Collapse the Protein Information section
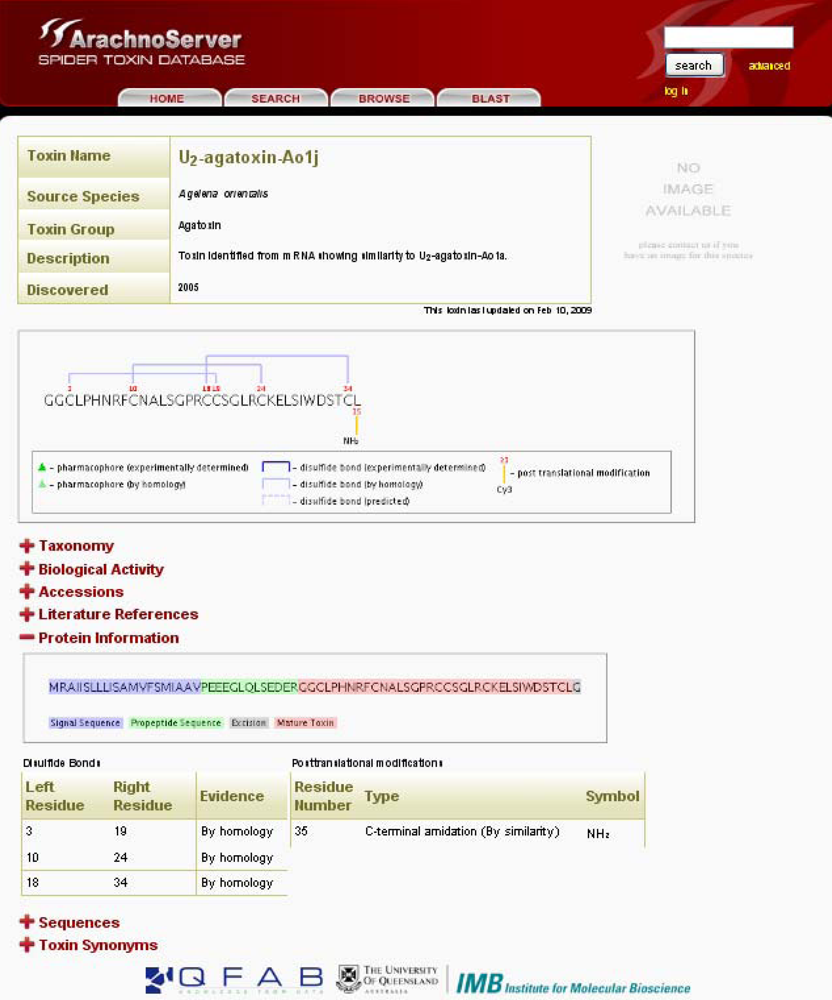The width and height of the screenshot is (832, 1000). (x=99, y=638)
